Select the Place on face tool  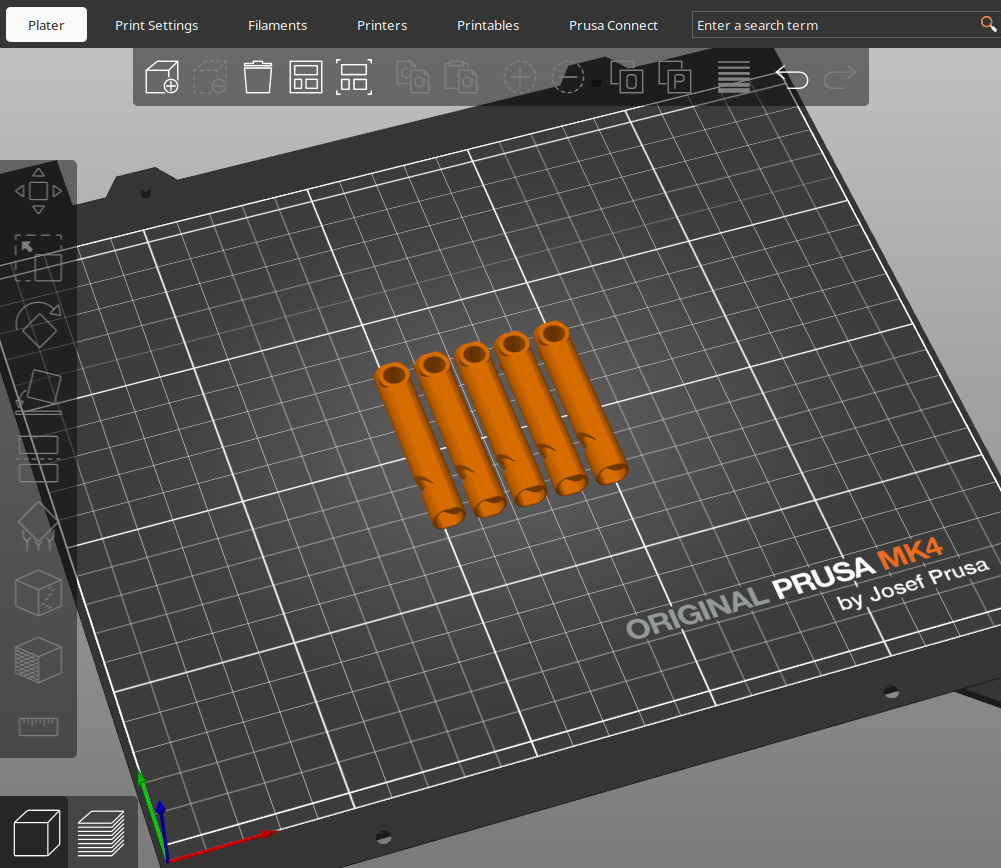point(38,391)
